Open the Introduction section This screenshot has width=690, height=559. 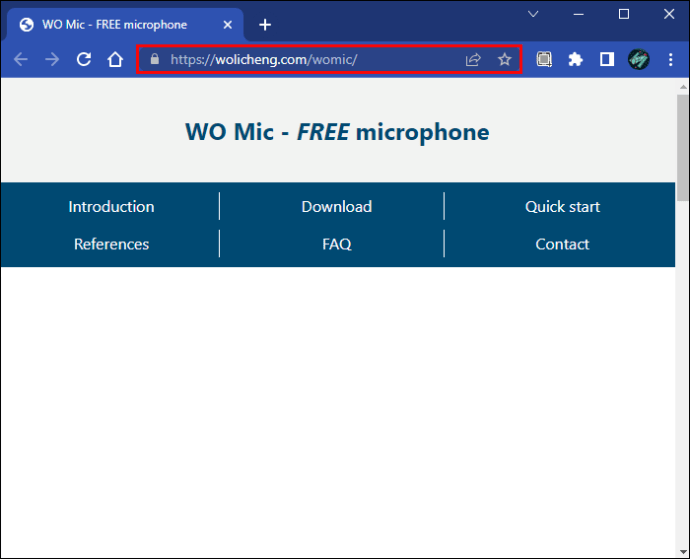click(x=111, y=206)
